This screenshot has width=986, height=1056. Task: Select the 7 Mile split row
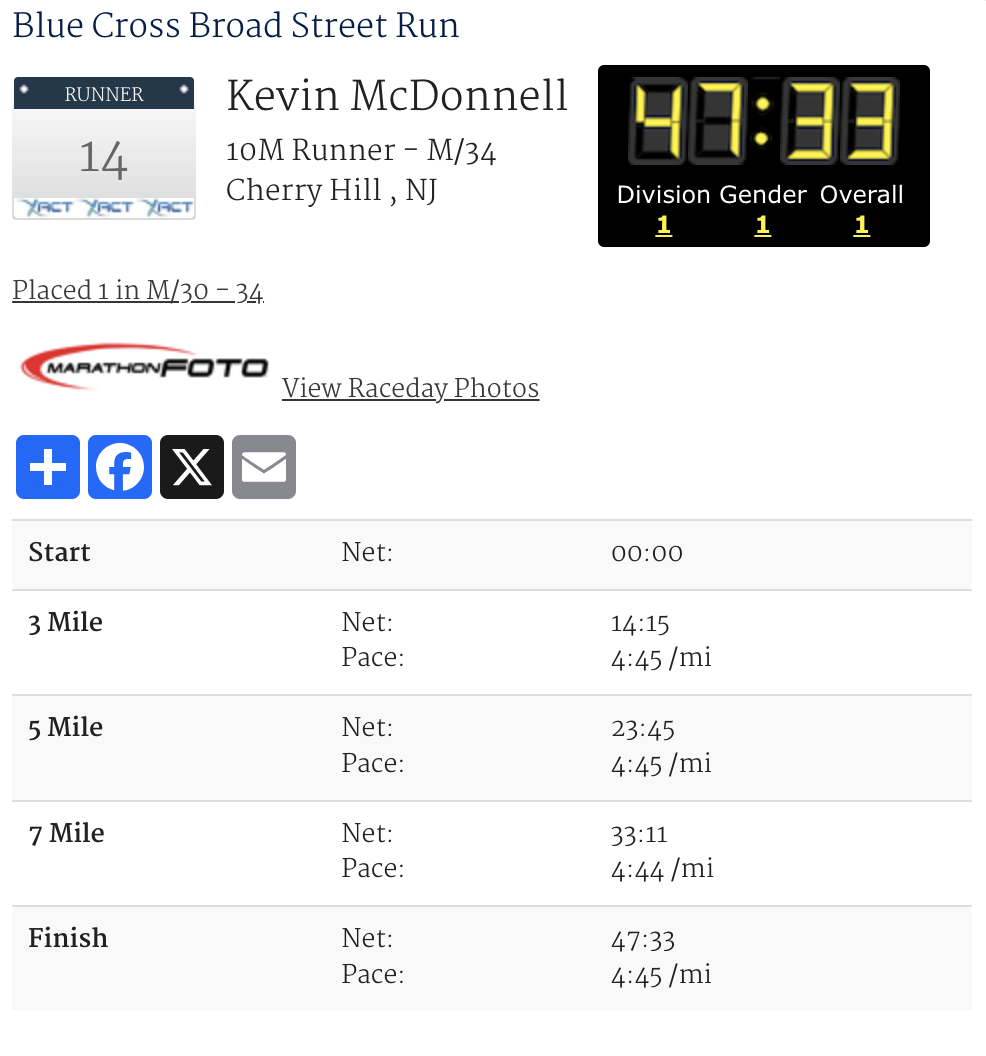click(x=491, y=852)
